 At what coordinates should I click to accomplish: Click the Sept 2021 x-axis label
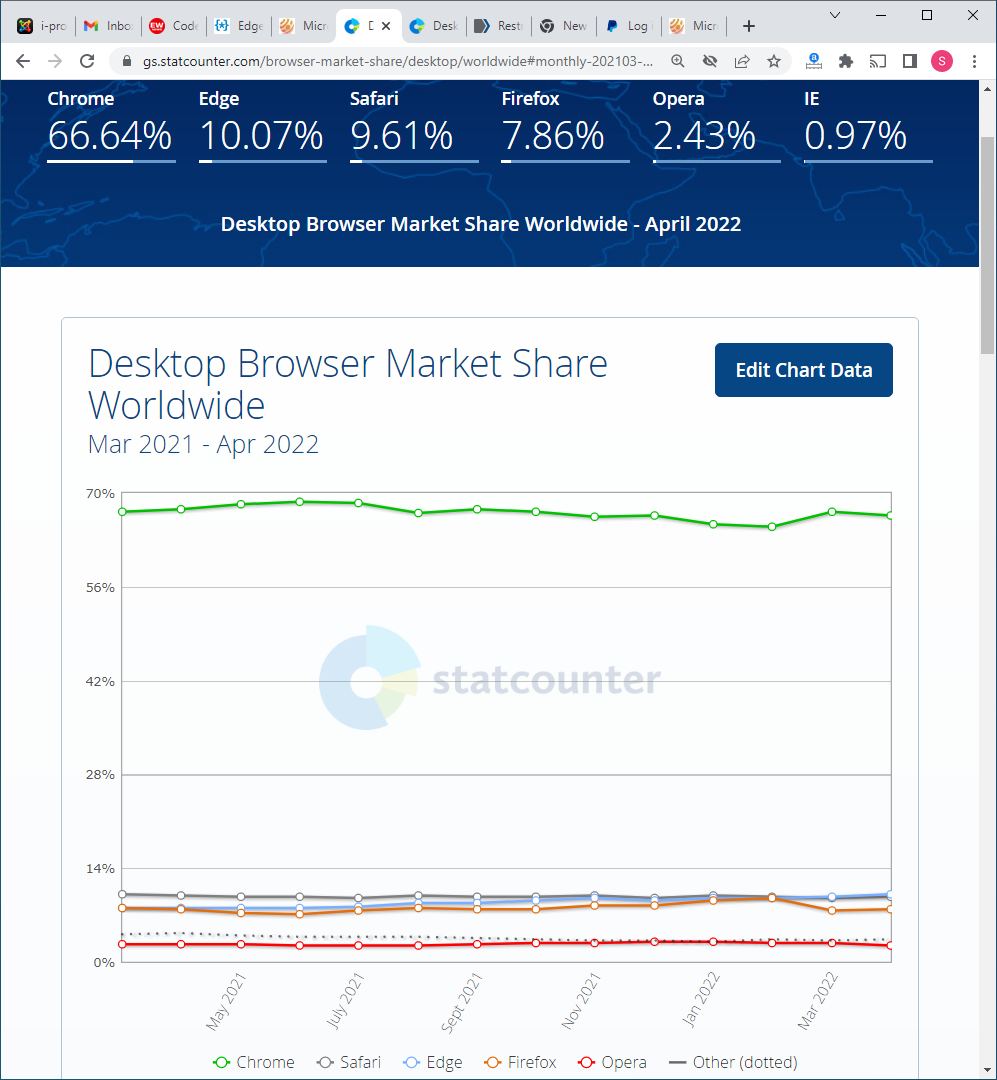(x=462, y=1002)
